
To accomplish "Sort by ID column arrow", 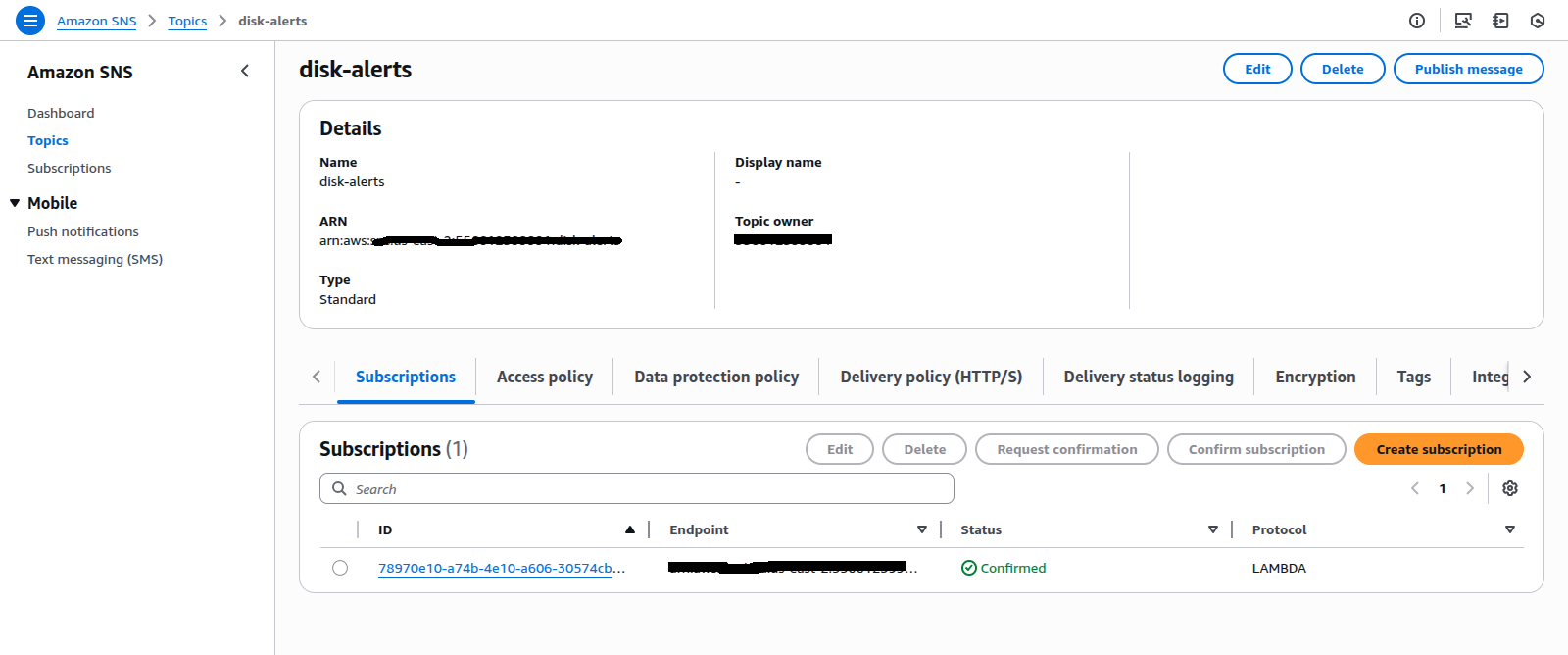I will tap(630, 529).
